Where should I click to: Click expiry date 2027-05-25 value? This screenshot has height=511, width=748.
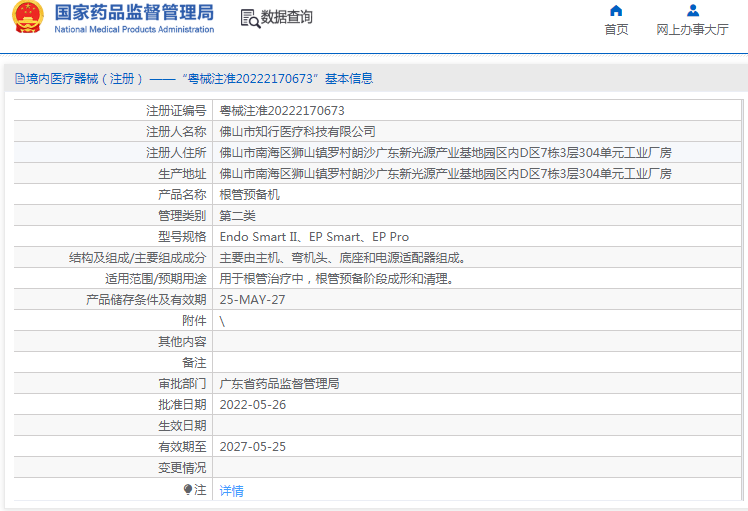point(252,447)
